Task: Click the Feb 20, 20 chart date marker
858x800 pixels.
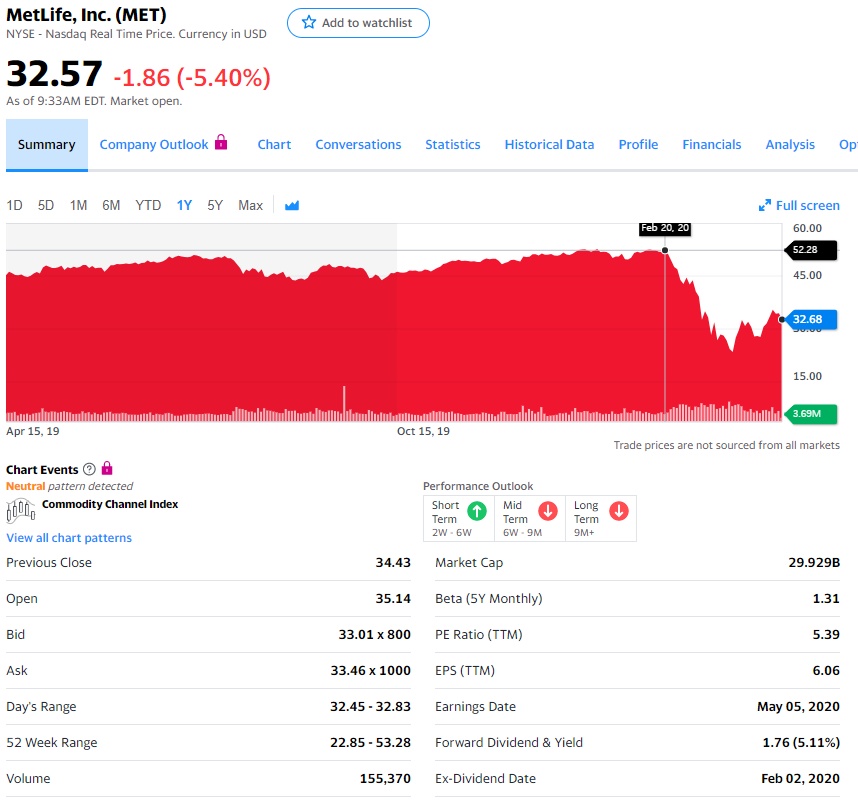Action: pyautogui.click(x=665, y=228)
